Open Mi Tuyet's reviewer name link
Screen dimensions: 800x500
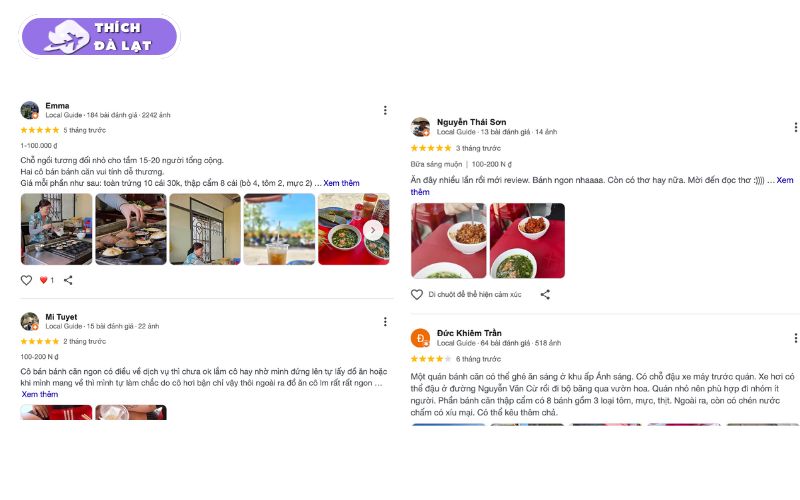click(x=61, y=317)
